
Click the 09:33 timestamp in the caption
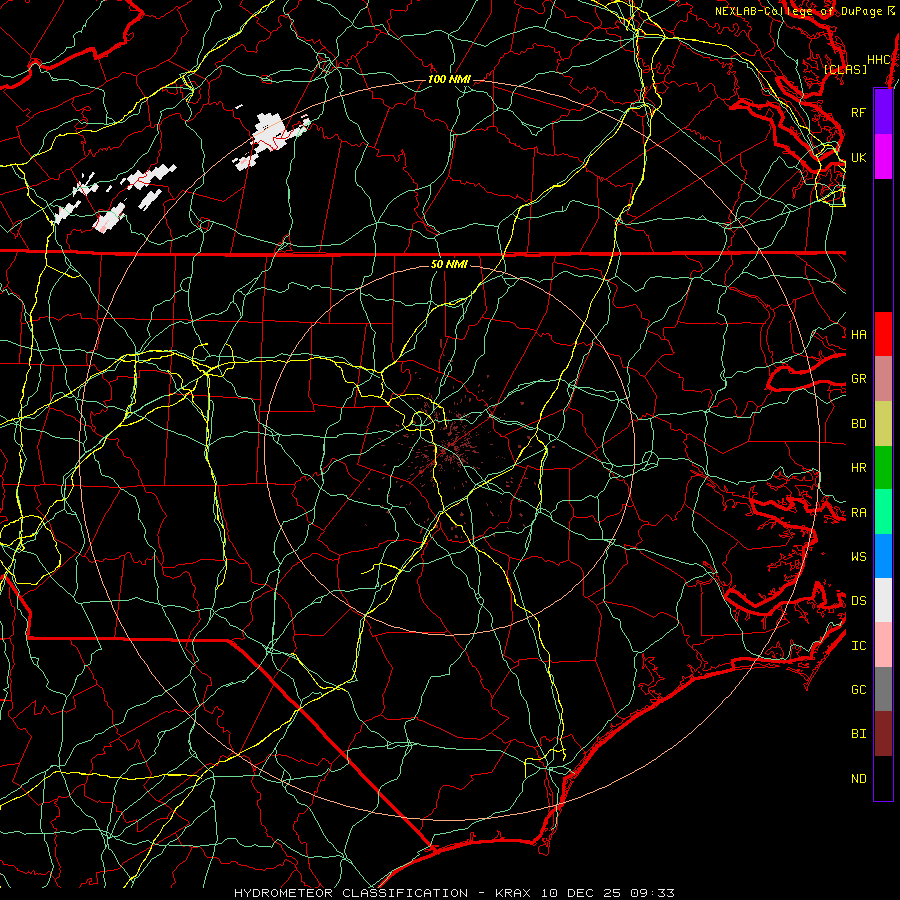(x=654, y=893)
